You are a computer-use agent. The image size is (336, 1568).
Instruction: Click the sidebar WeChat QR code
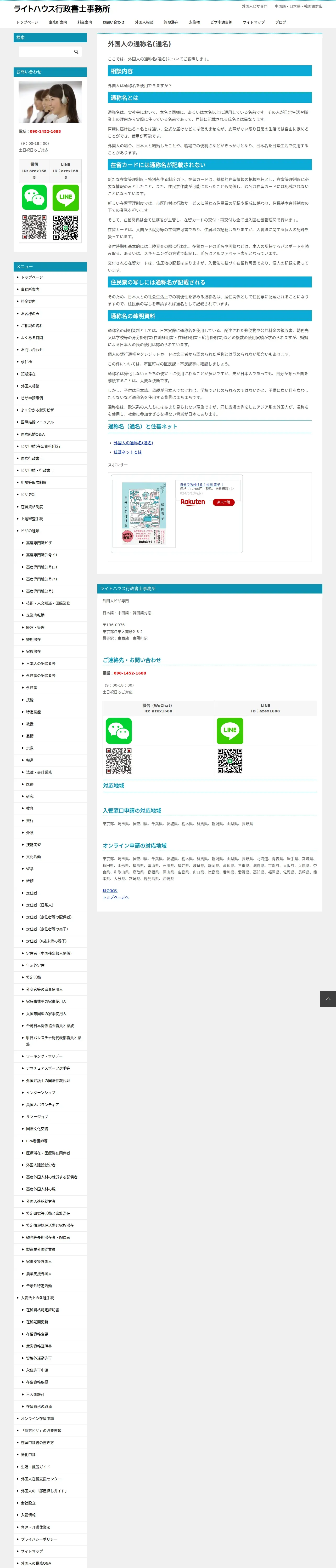tap(34, 228)
